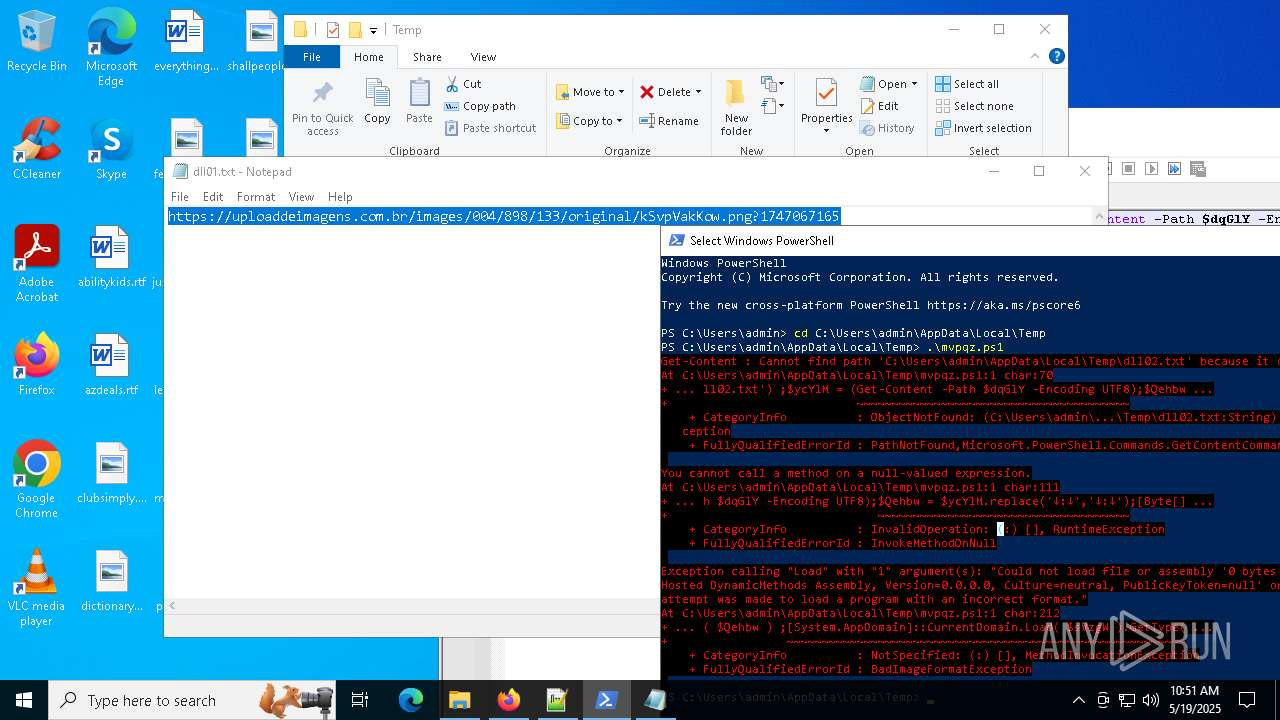Click the PowerShell window title bar icon
This screenshot has height=720, width=1280.
677,240
